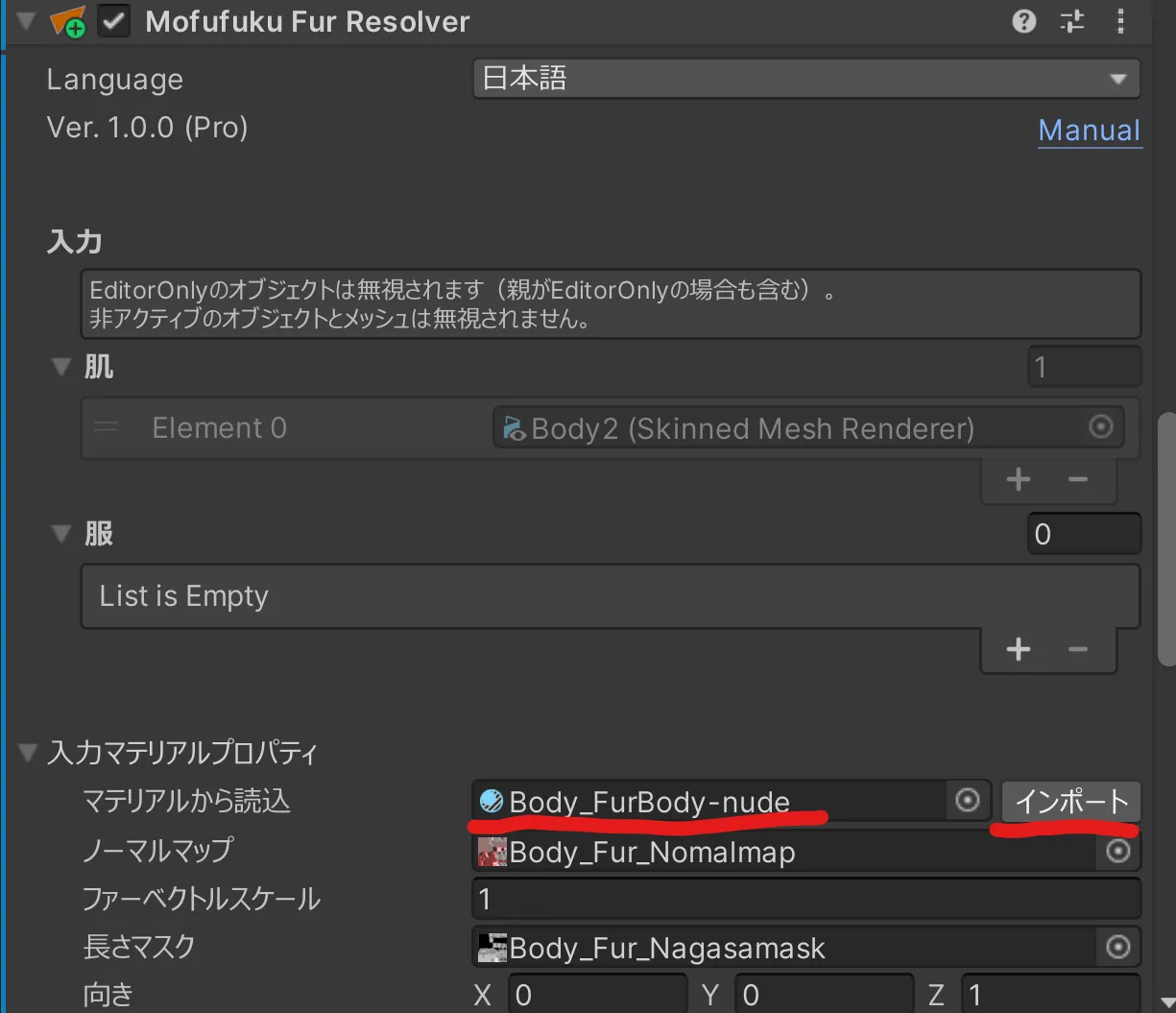
Task: Open the component preset settings icon
Action: pos(1072,21)
